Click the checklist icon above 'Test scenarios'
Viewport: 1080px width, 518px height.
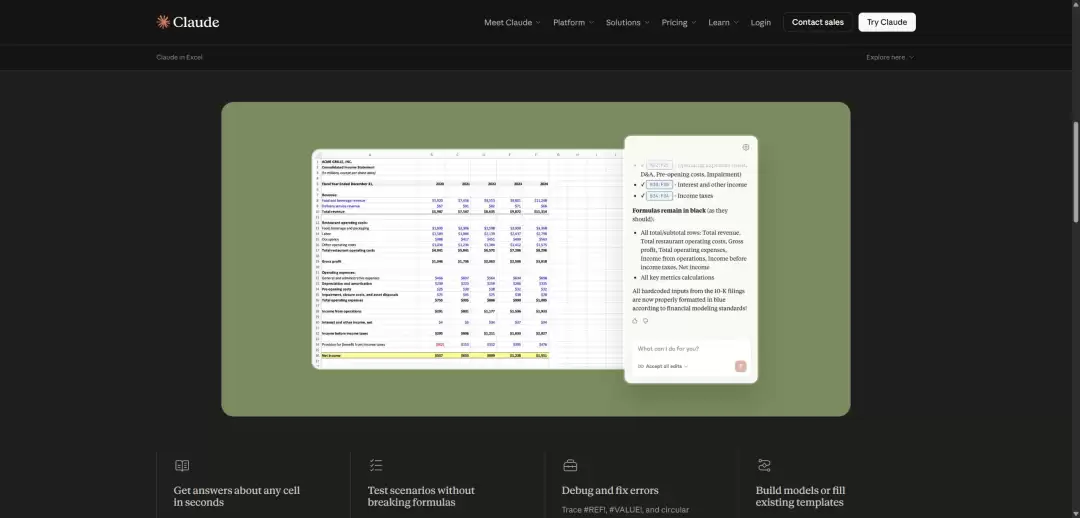(376, 466)
